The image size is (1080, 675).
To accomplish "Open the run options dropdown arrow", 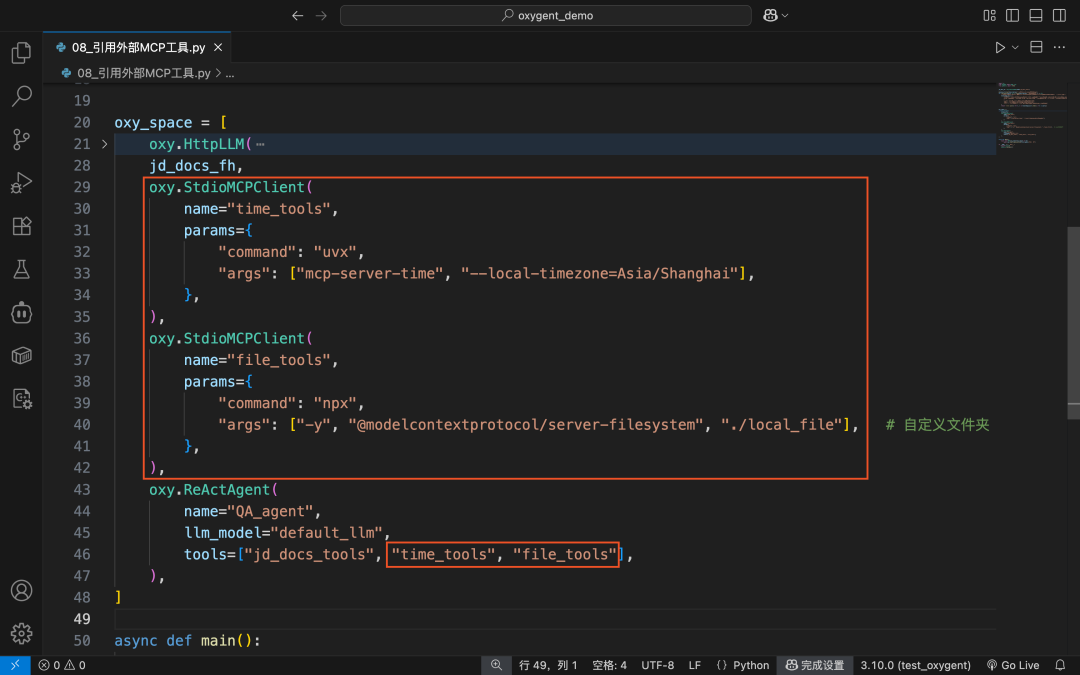I will pos(1015,48).
